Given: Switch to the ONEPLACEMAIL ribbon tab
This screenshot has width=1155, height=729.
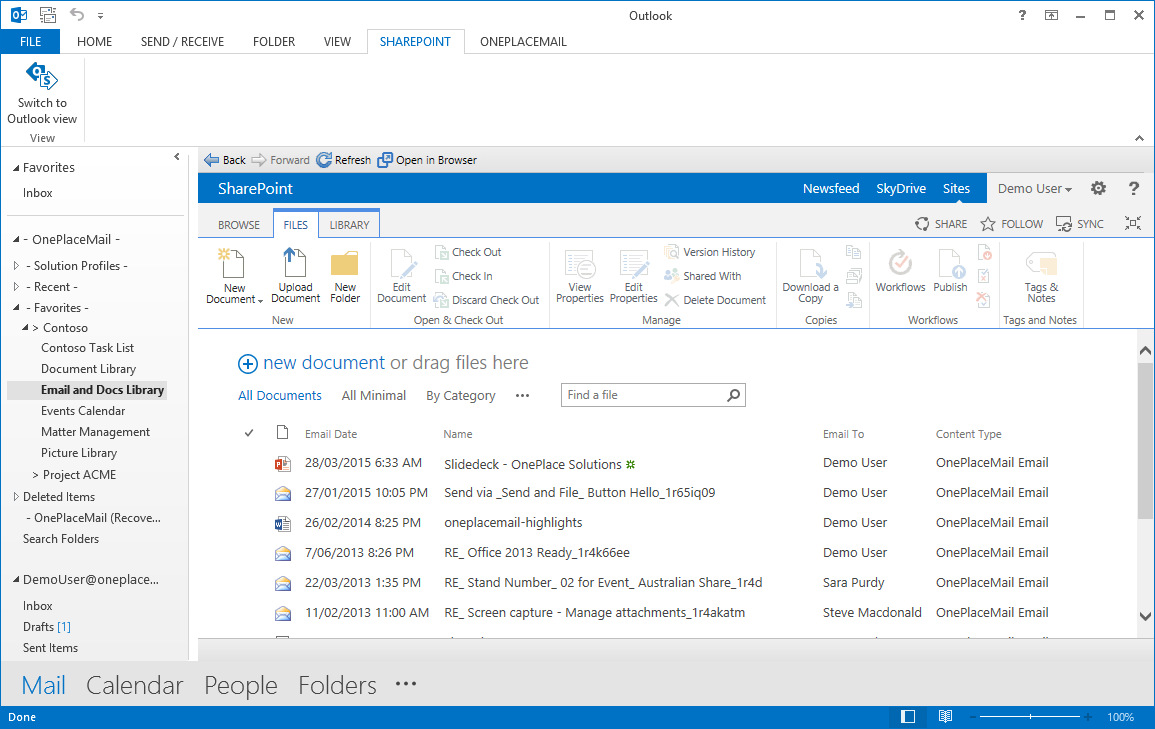Looking at the screenshot, I should pos(523,41).
